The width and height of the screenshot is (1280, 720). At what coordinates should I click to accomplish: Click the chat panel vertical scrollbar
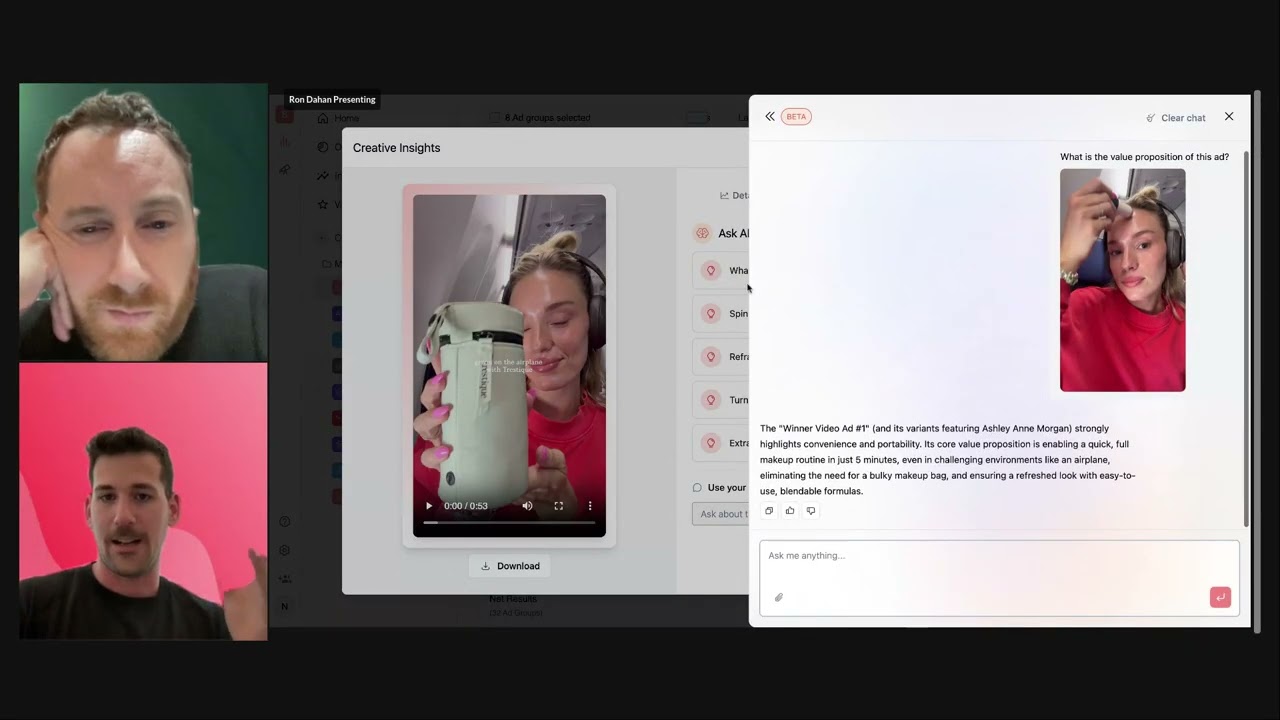click(x=1246, y=338)
